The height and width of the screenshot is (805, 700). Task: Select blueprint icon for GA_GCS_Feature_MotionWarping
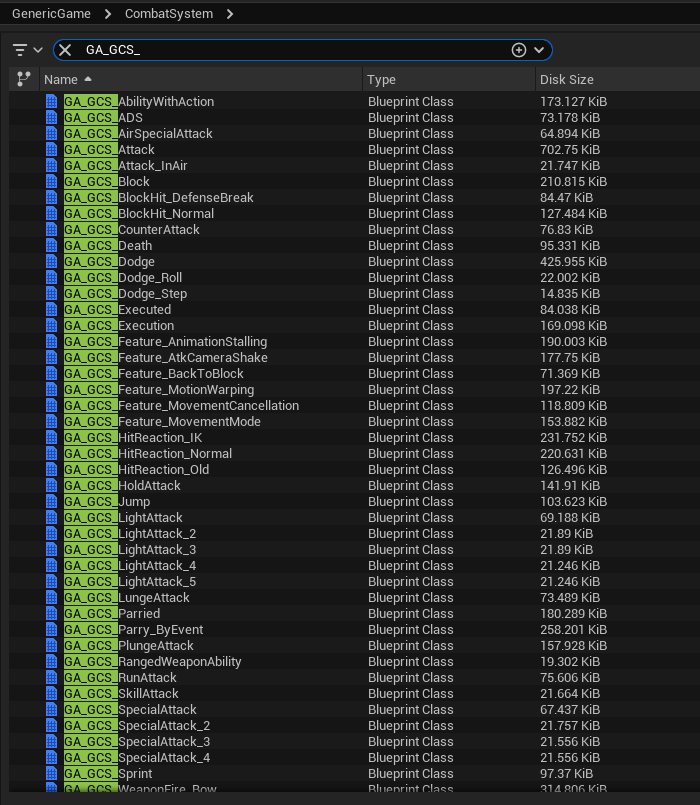(51, 390)
